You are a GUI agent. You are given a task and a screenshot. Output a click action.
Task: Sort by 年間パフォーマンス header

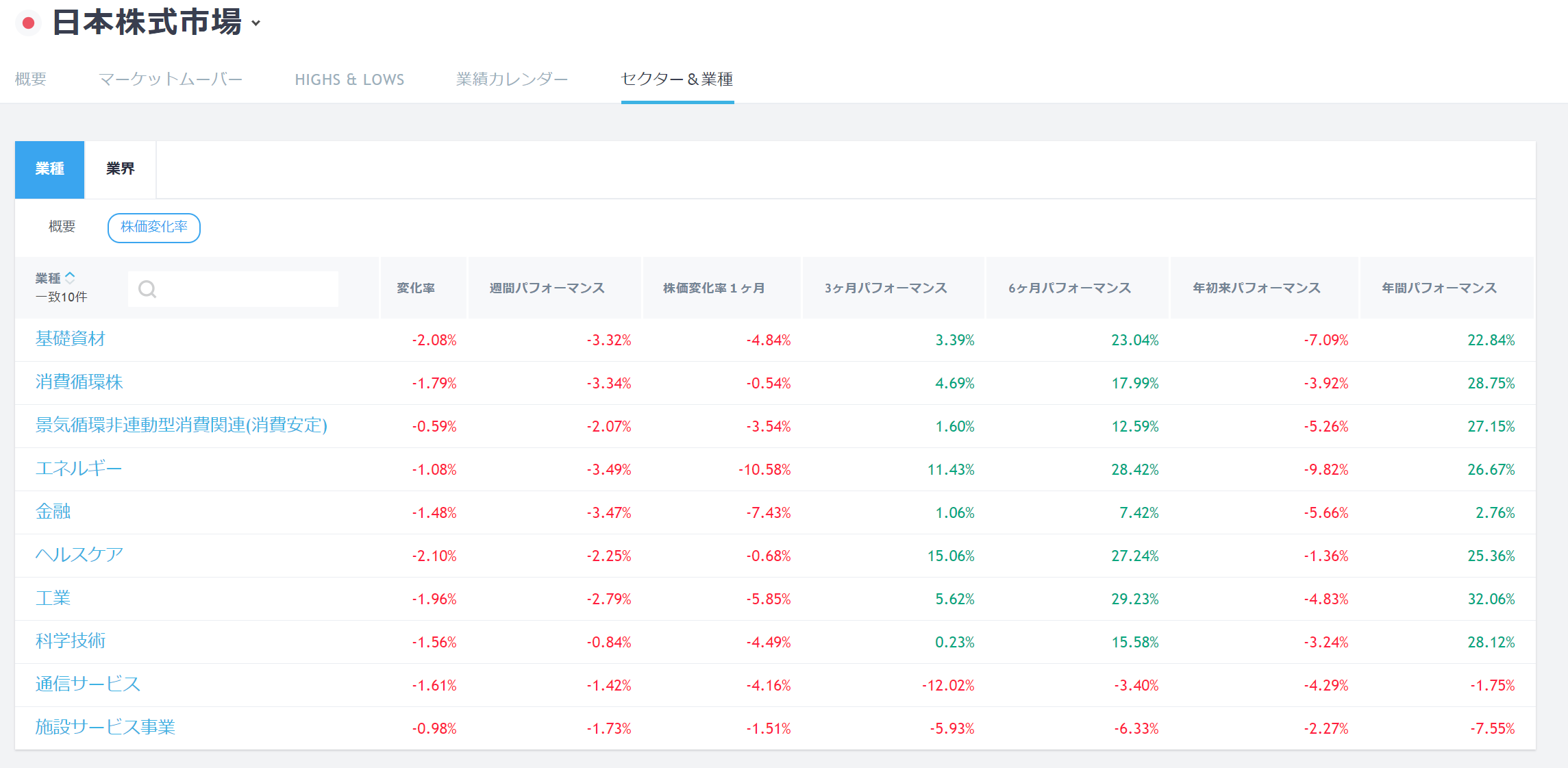pyautogui.click(x=1439, y=288)
